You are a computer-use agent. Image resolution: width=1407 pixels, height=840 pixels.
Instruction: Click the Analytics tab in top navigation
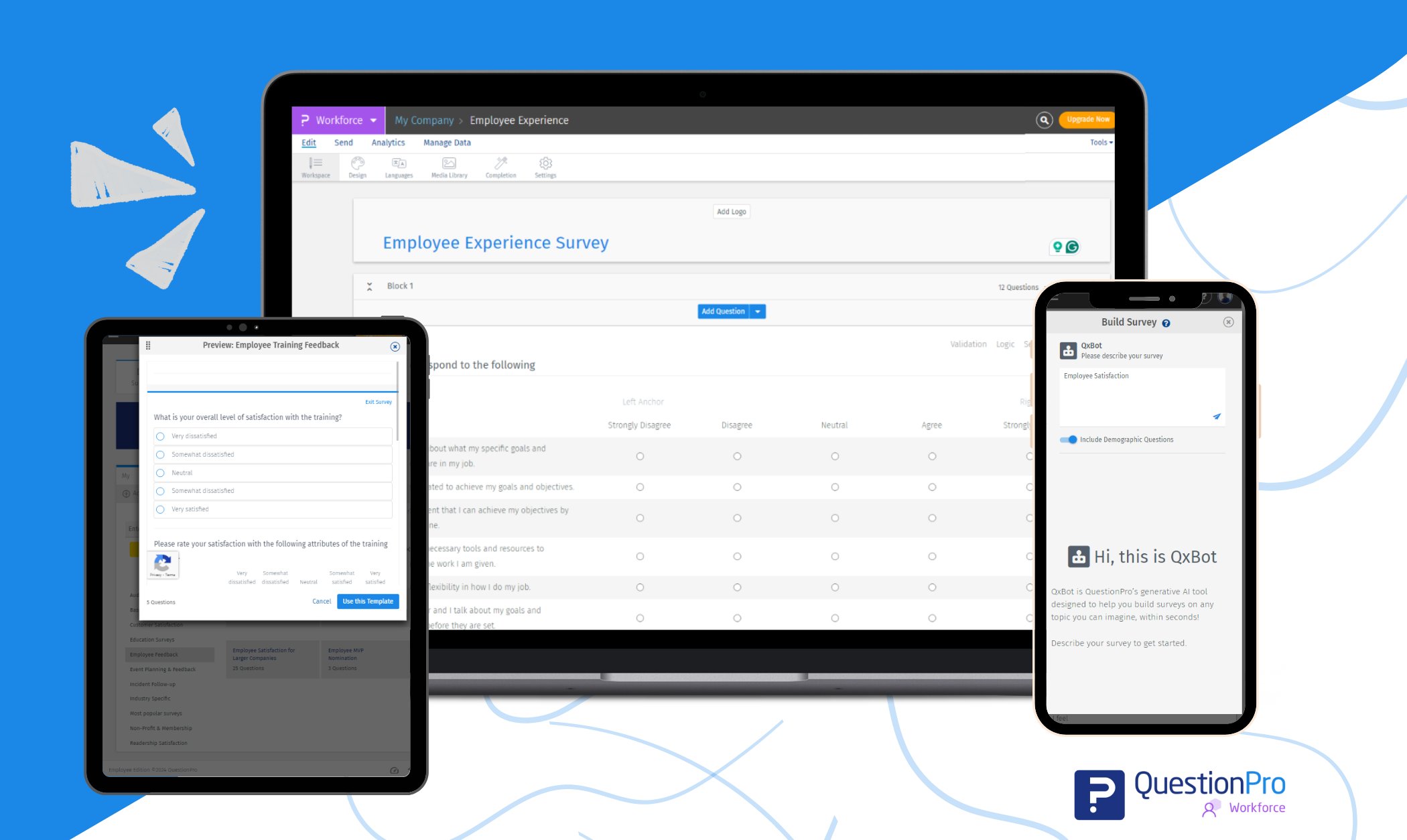(x=388, y=143)
